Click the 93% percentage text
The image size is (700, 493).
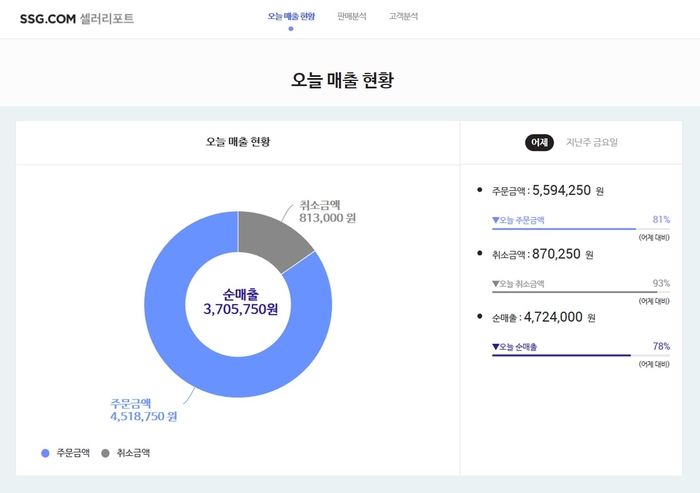(661, 283)
